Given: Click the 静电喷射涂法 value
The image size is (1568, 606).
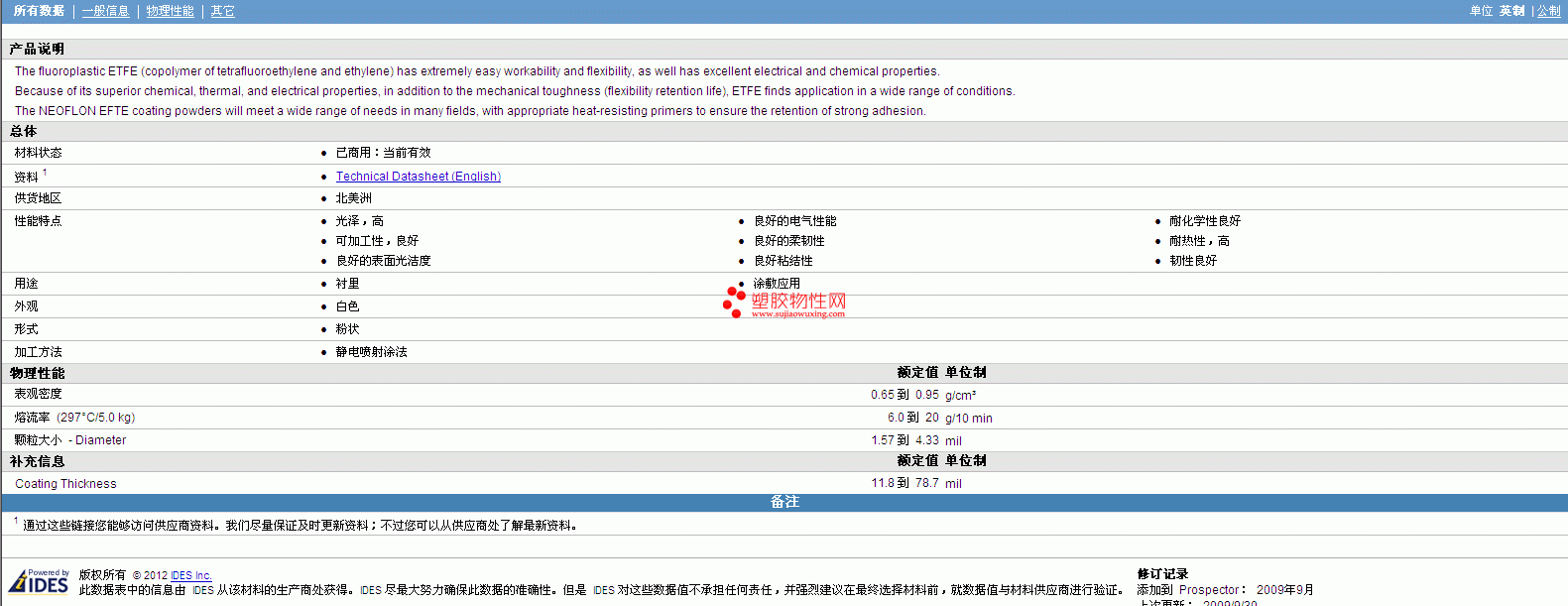Looking at the screenshot, I should click(371, 352).
